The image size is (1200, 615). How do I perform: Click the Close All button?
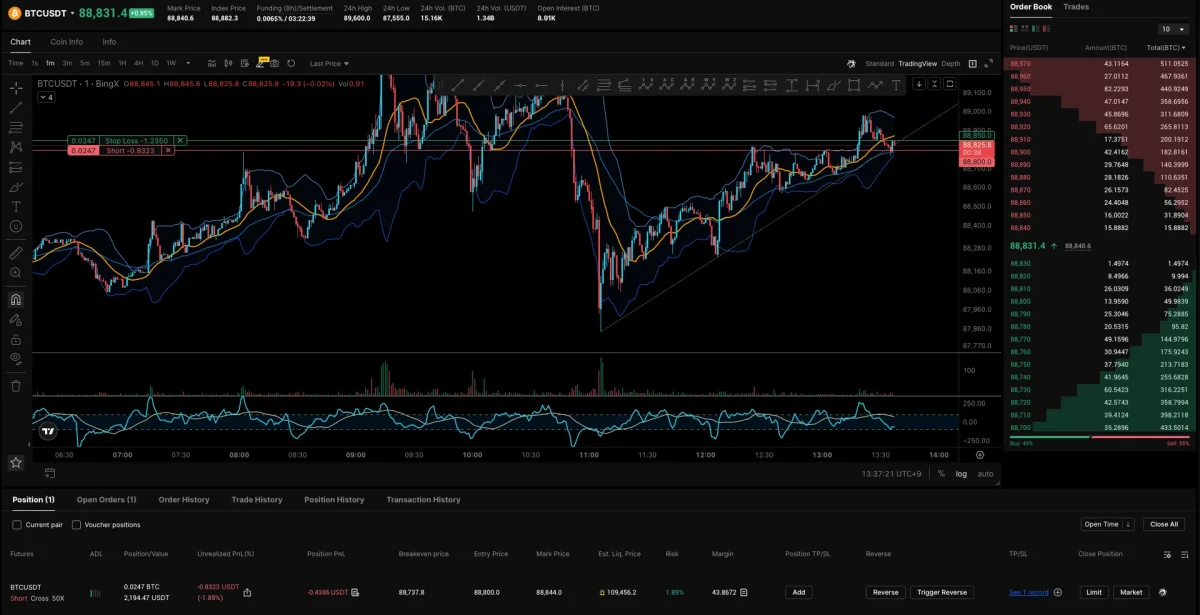tap(1164, 524)
